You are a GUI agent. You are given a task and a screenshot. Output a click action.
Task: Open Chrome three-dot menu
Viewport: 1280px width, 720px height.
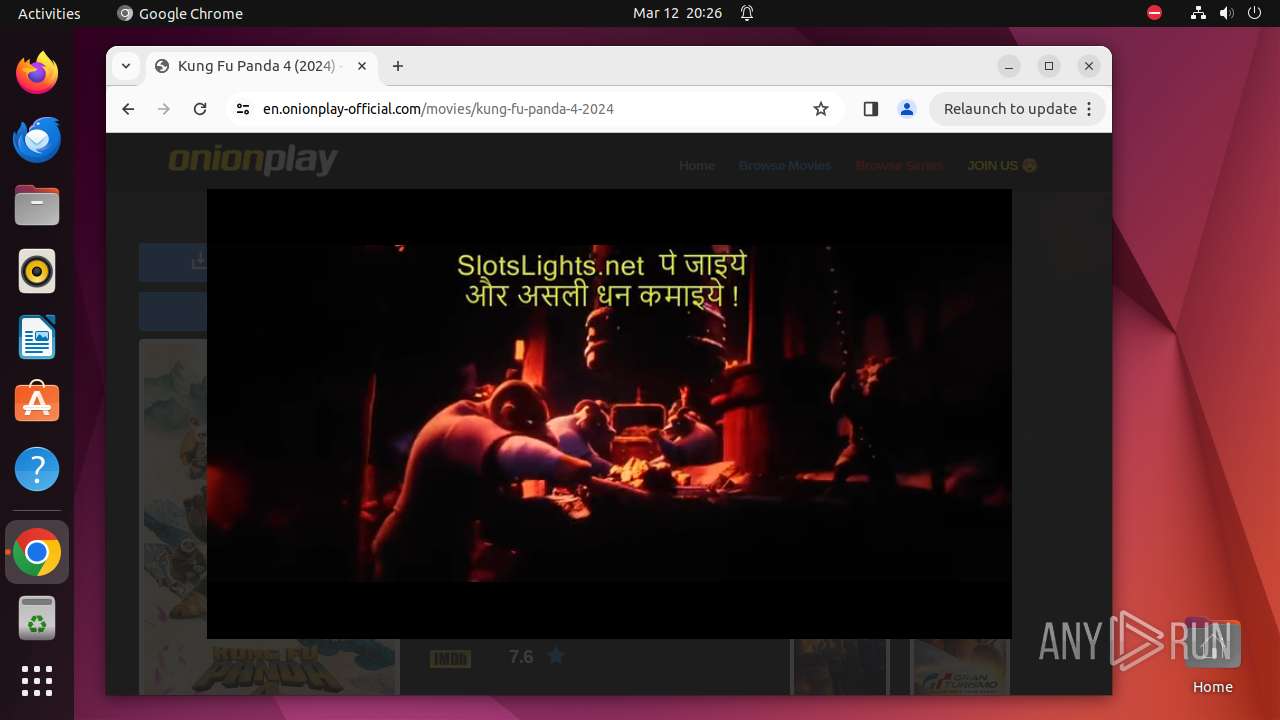point(1090,109)
